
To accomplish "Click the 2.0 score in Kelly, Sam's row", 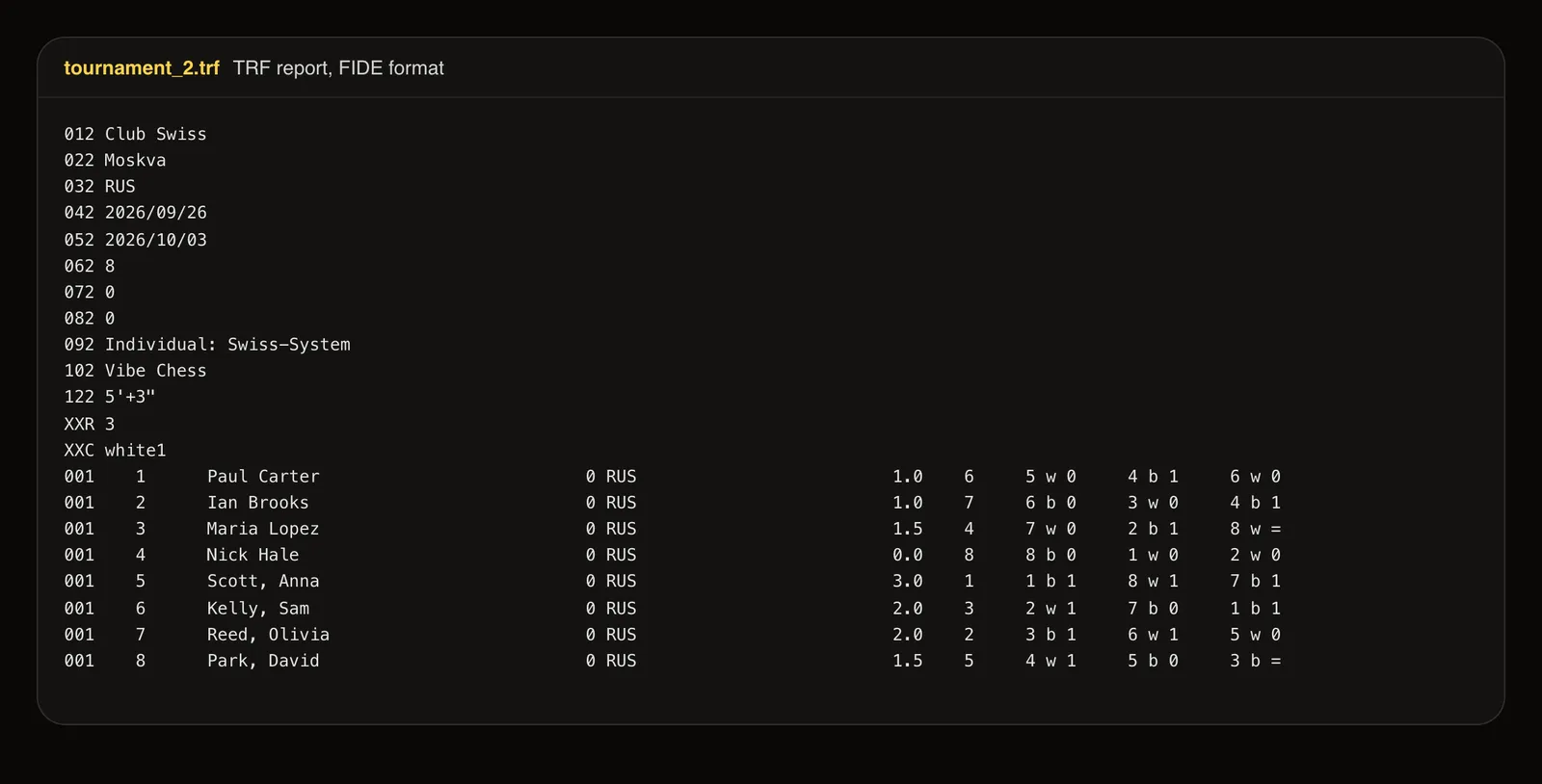I will click(x=908, y=608).
